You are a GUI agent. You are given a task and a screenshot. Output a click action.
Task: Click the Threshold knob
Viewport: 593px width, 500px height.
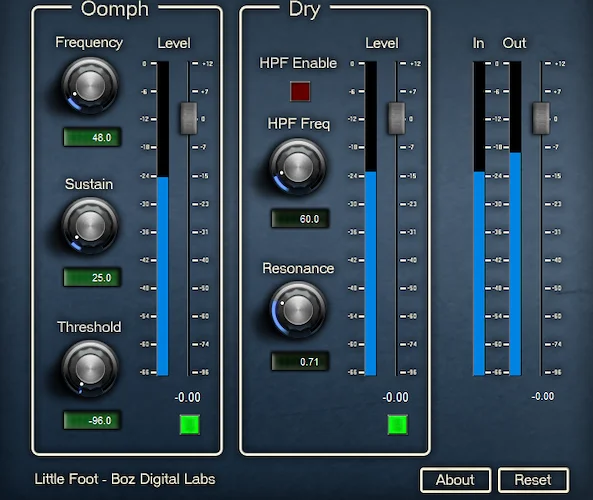point(90,368)
